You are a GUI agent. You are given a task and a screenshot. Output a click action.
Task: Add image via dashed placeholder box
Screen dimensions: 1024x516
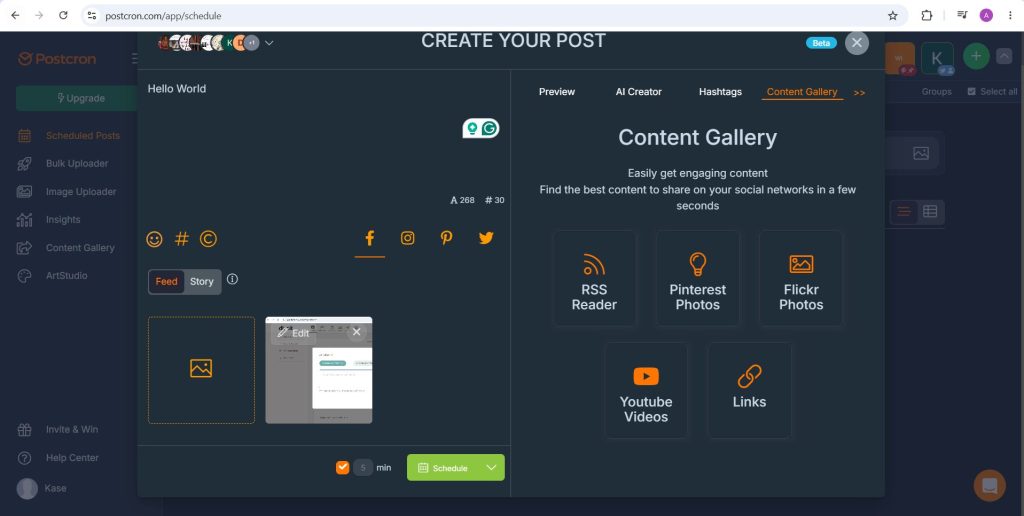201,370
